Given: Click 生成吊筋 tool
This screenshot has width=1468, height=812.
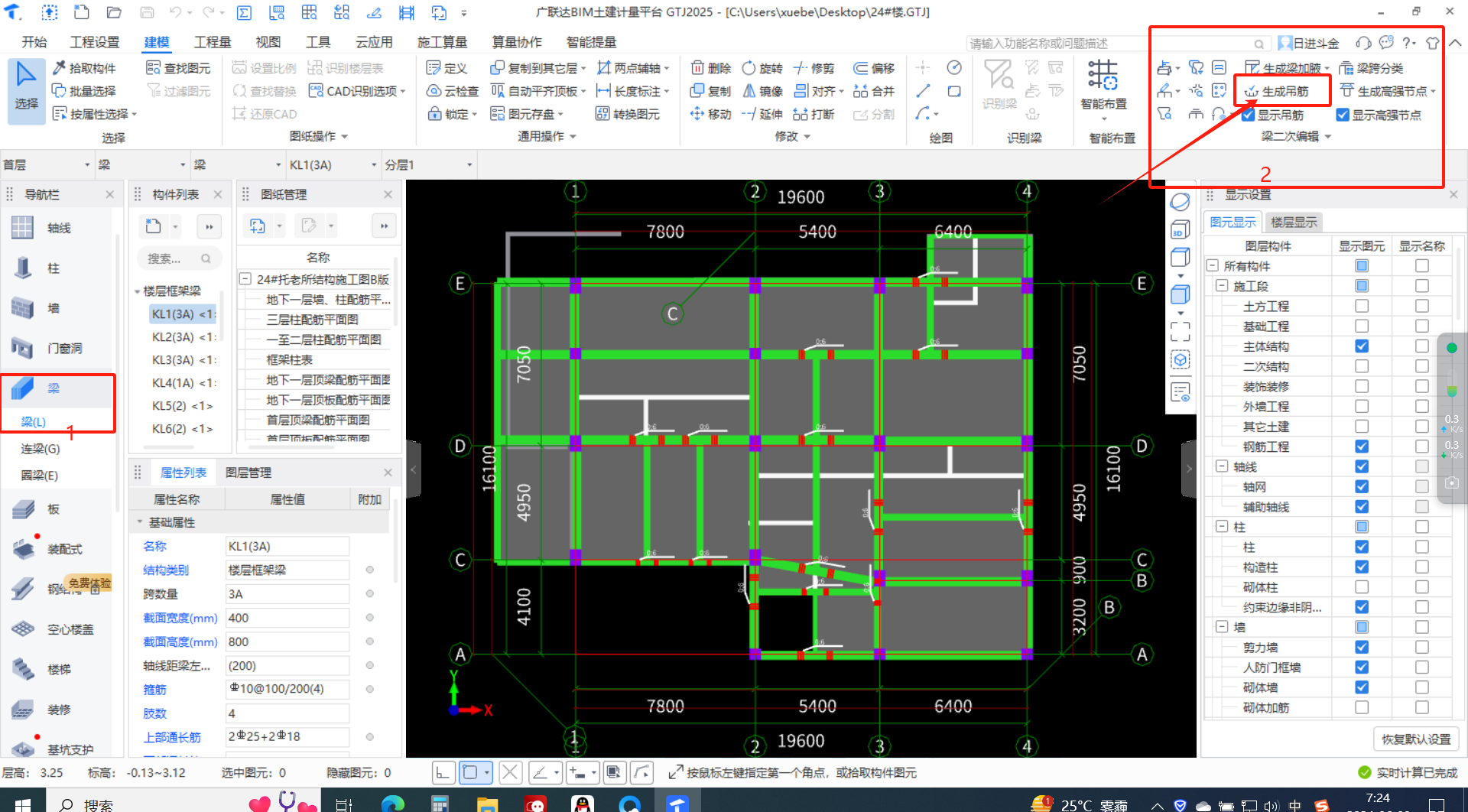Looking at the screenshot, I should pyautogui.click(x=1277, y=91).
